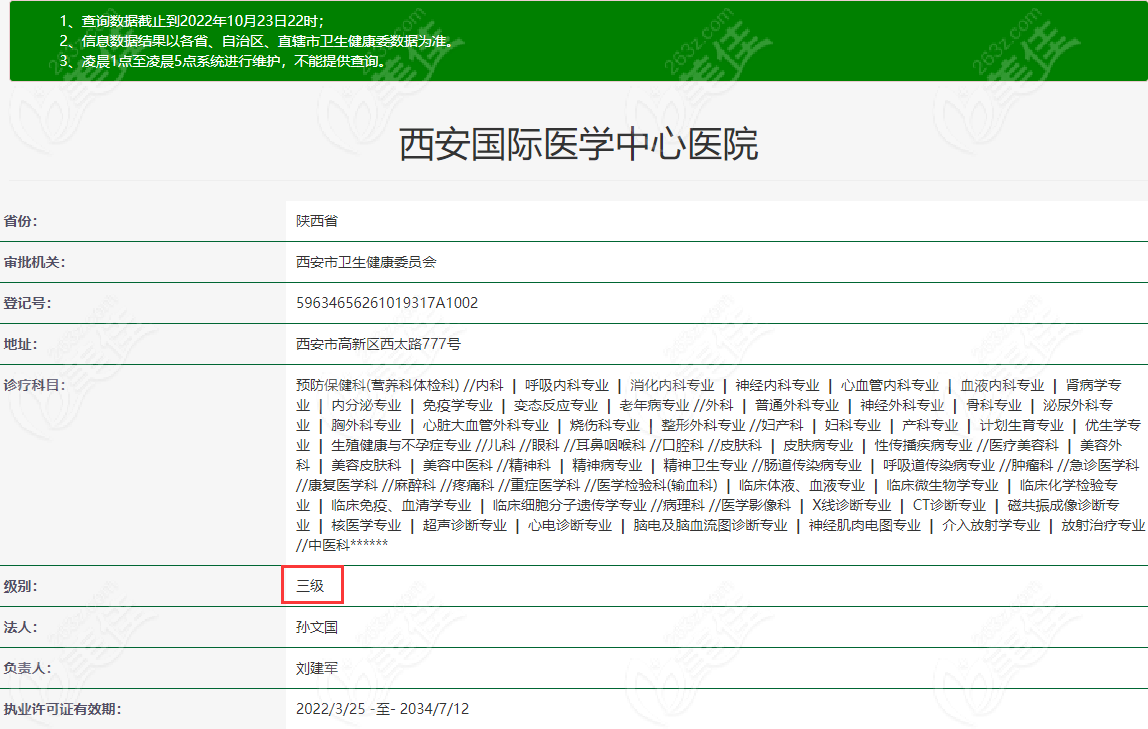Click notice line about 凌晨1点至凌晨5点 maintenance
Screen dimensions: 1148x729
[x=223, y=61]
